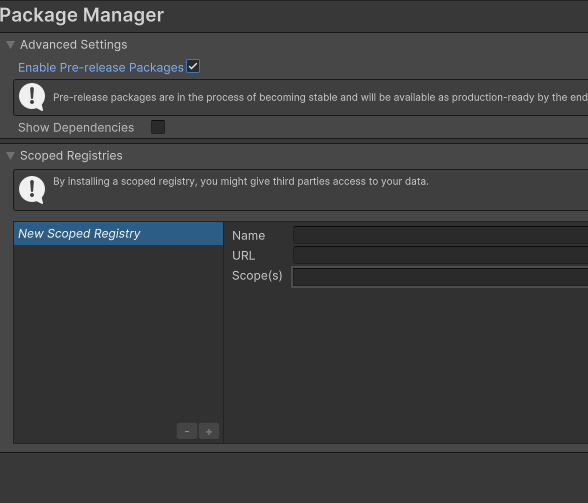The height and width of the screenshot is (503, 588).
Task: Click the third-party data access warning text
Action: coord(241,182)
